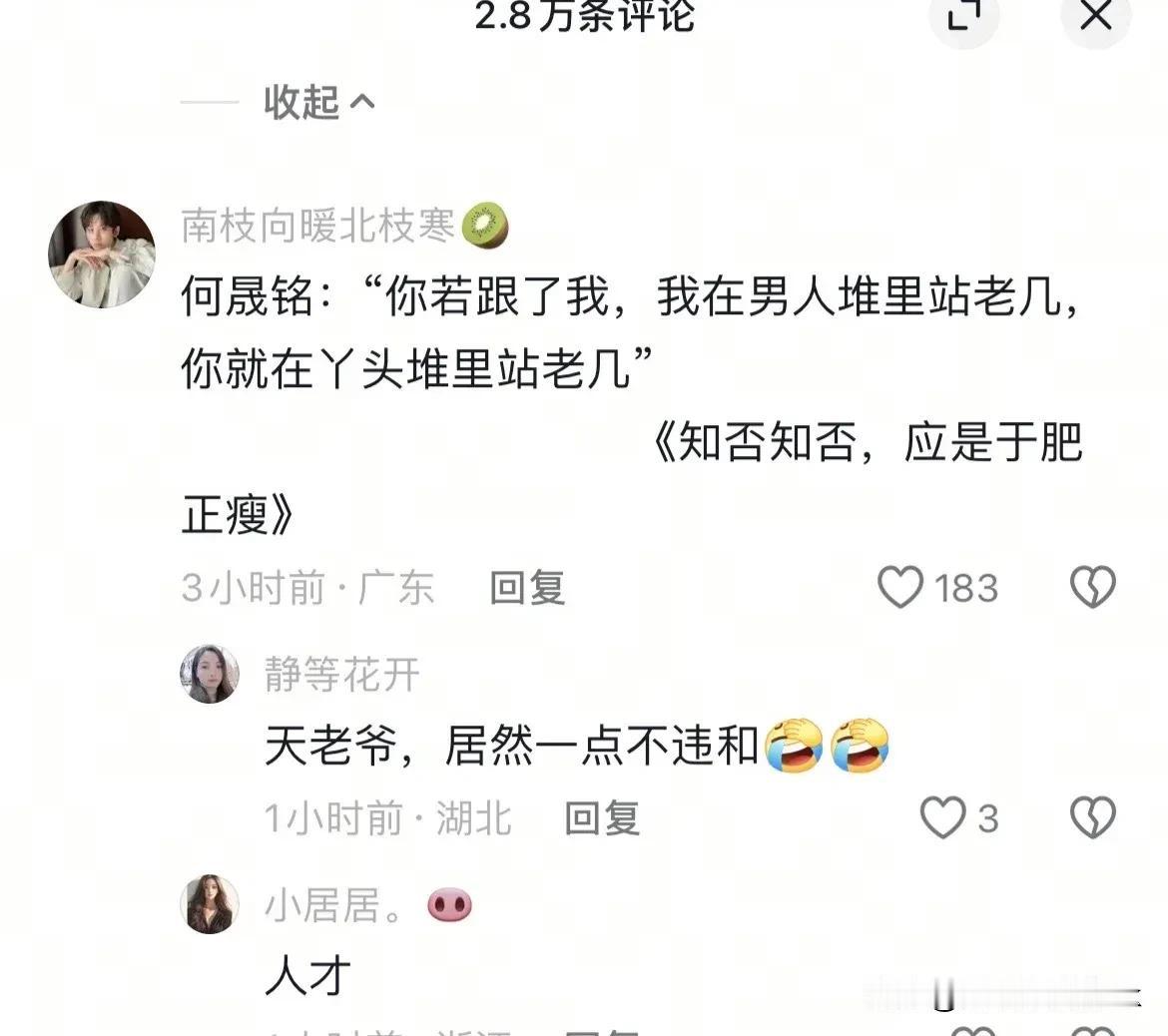Open 南枝向暖北枝寒's profile avatar
The width and height of the screenshot is (1168, 1036).
click(102, 254)
